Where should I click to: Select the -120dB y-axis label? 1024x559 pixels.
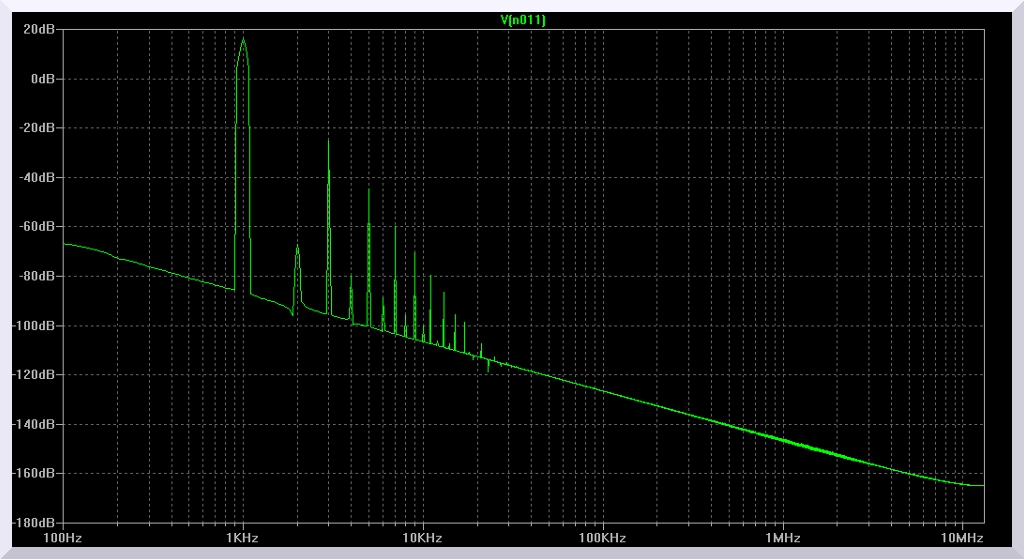(34, 375)
